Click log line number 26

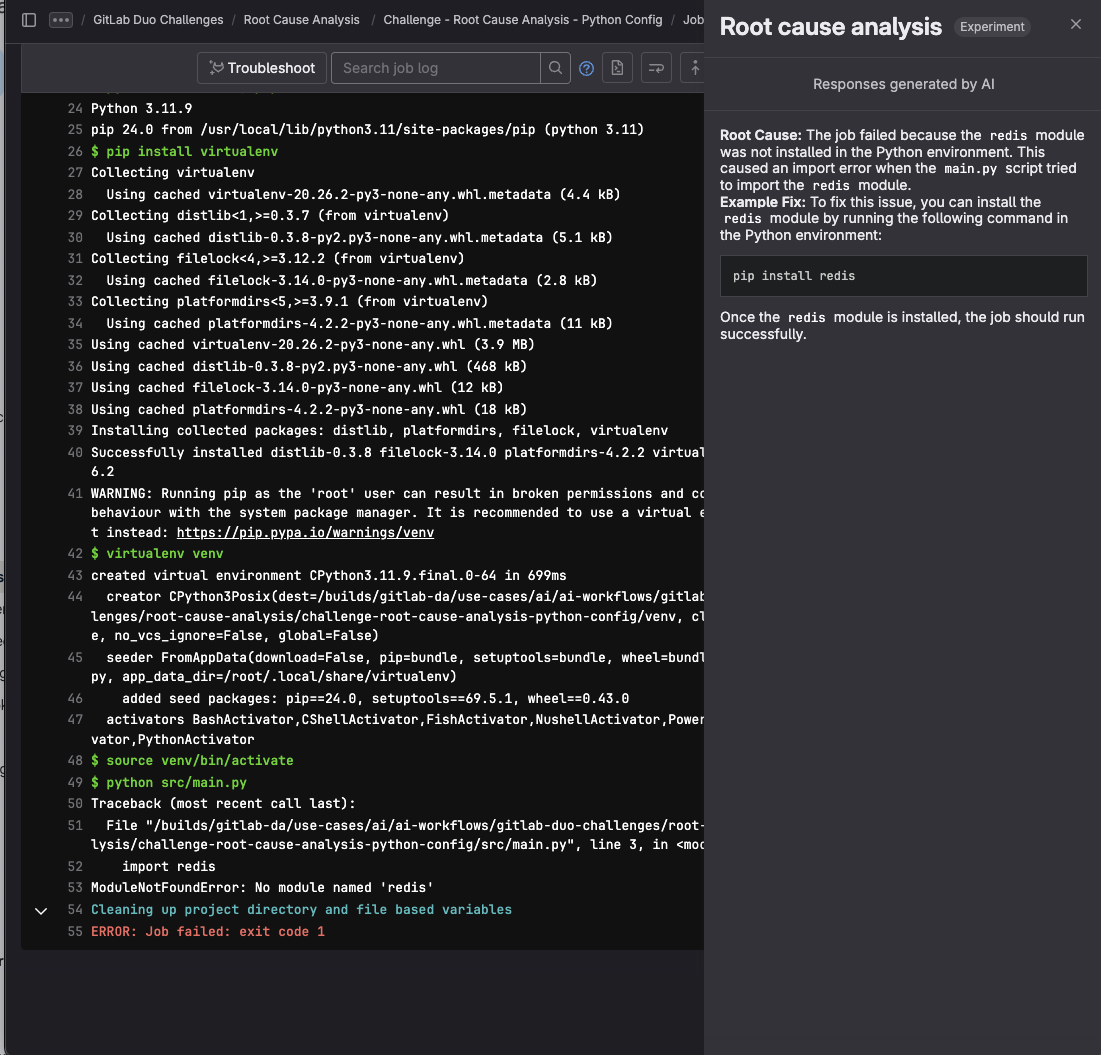click(x=75, y=151)
